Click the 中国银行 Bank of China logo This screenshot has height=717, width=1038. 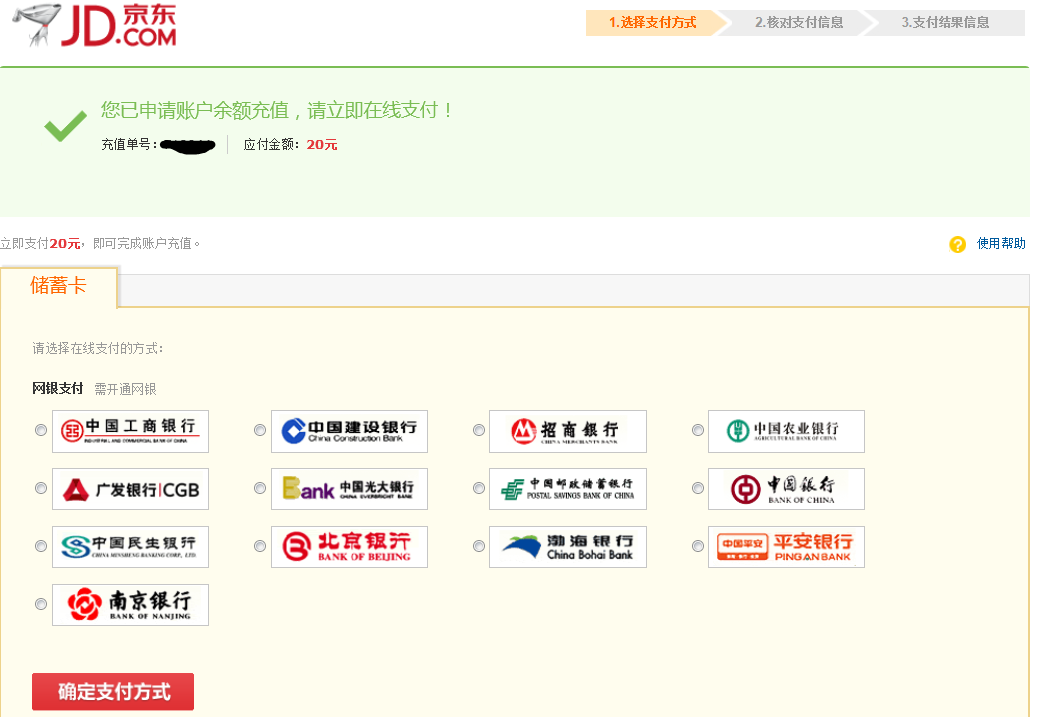(x=786, y=489)
